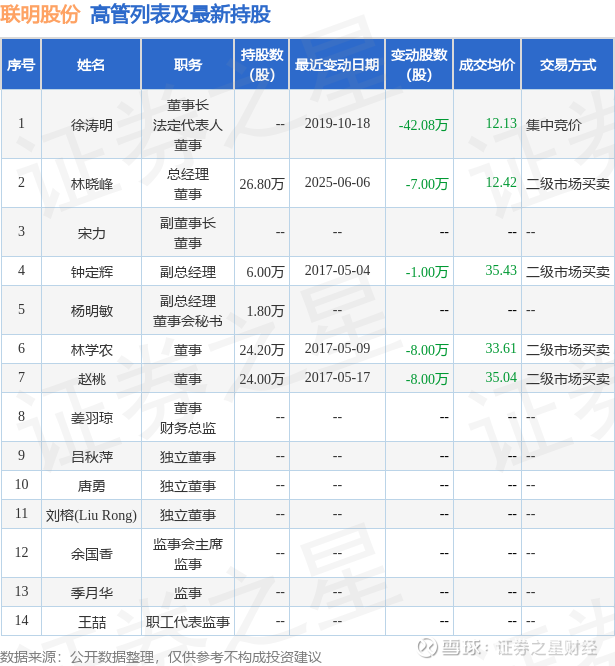
Task: Click the 监事会主席 position text
Action: pyautogui.click(x=188, y=544)
